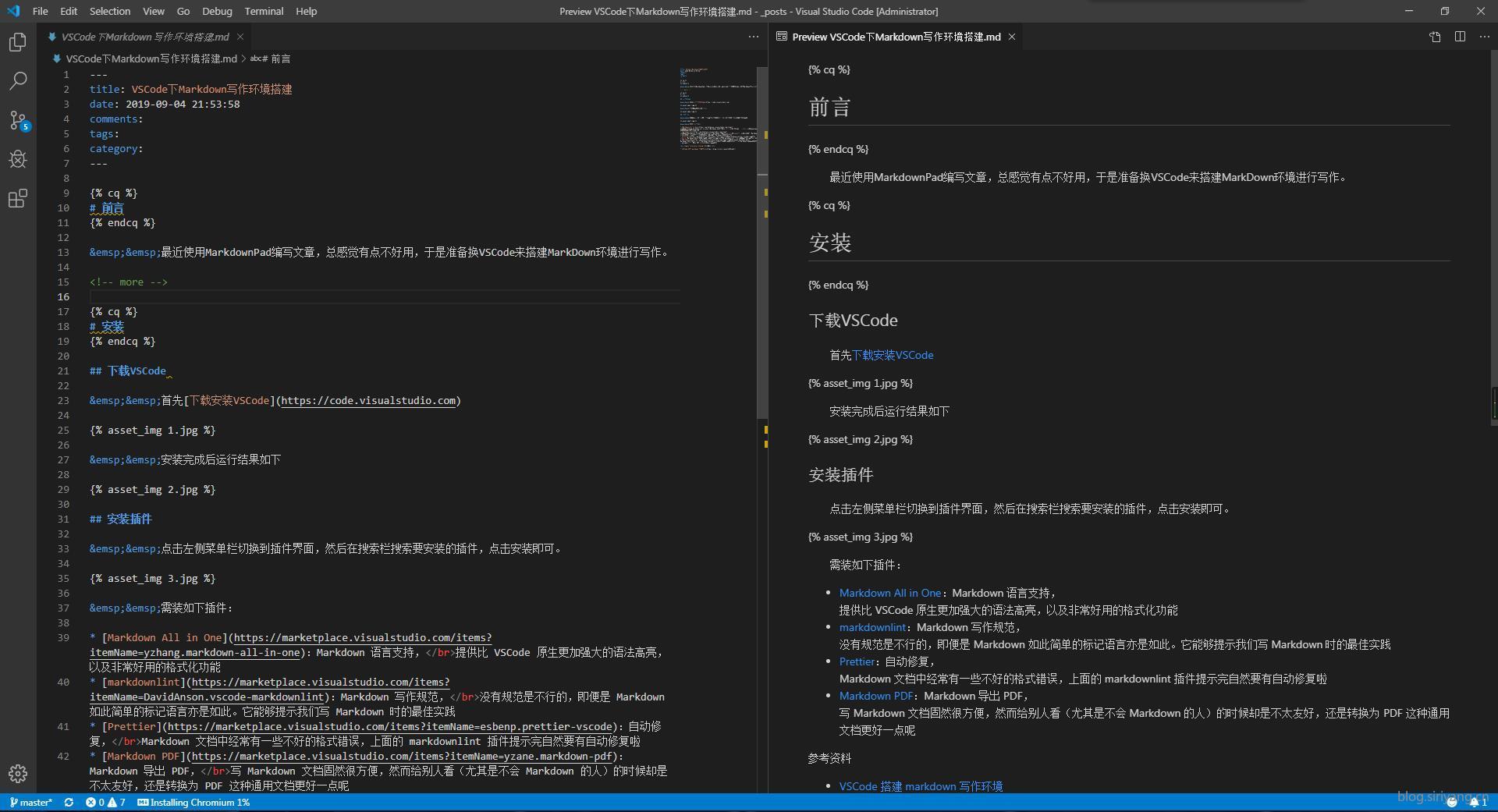The height and width of the screenshot is (812, 1498).
Task: Open the Extensions view in activity bar
Action: [x=18, y=199]
